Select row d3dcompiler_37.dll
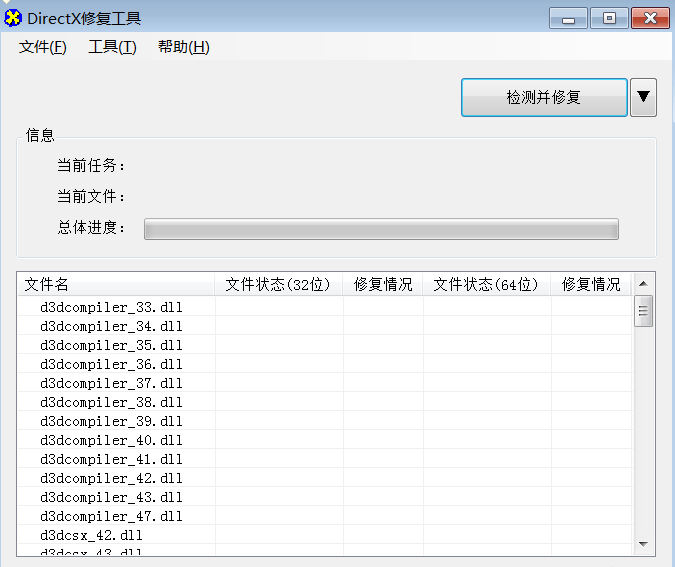 pyautogui.click(x=325, y=383)
